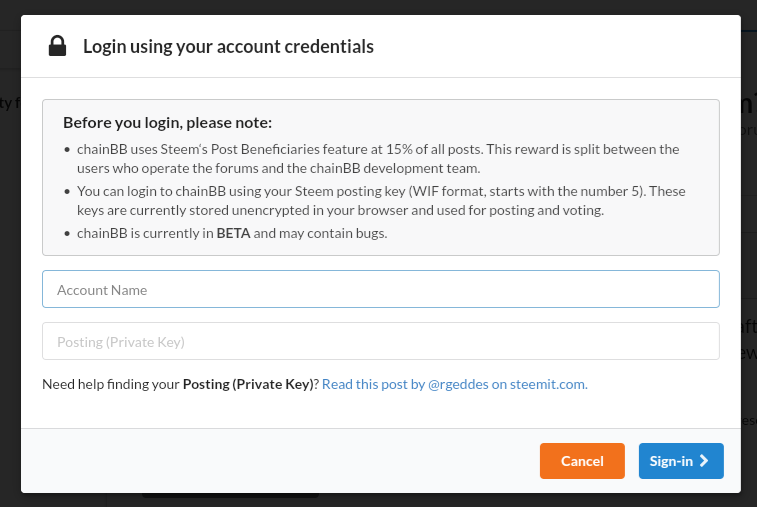Click the 'Need help finding your' text

111,384
